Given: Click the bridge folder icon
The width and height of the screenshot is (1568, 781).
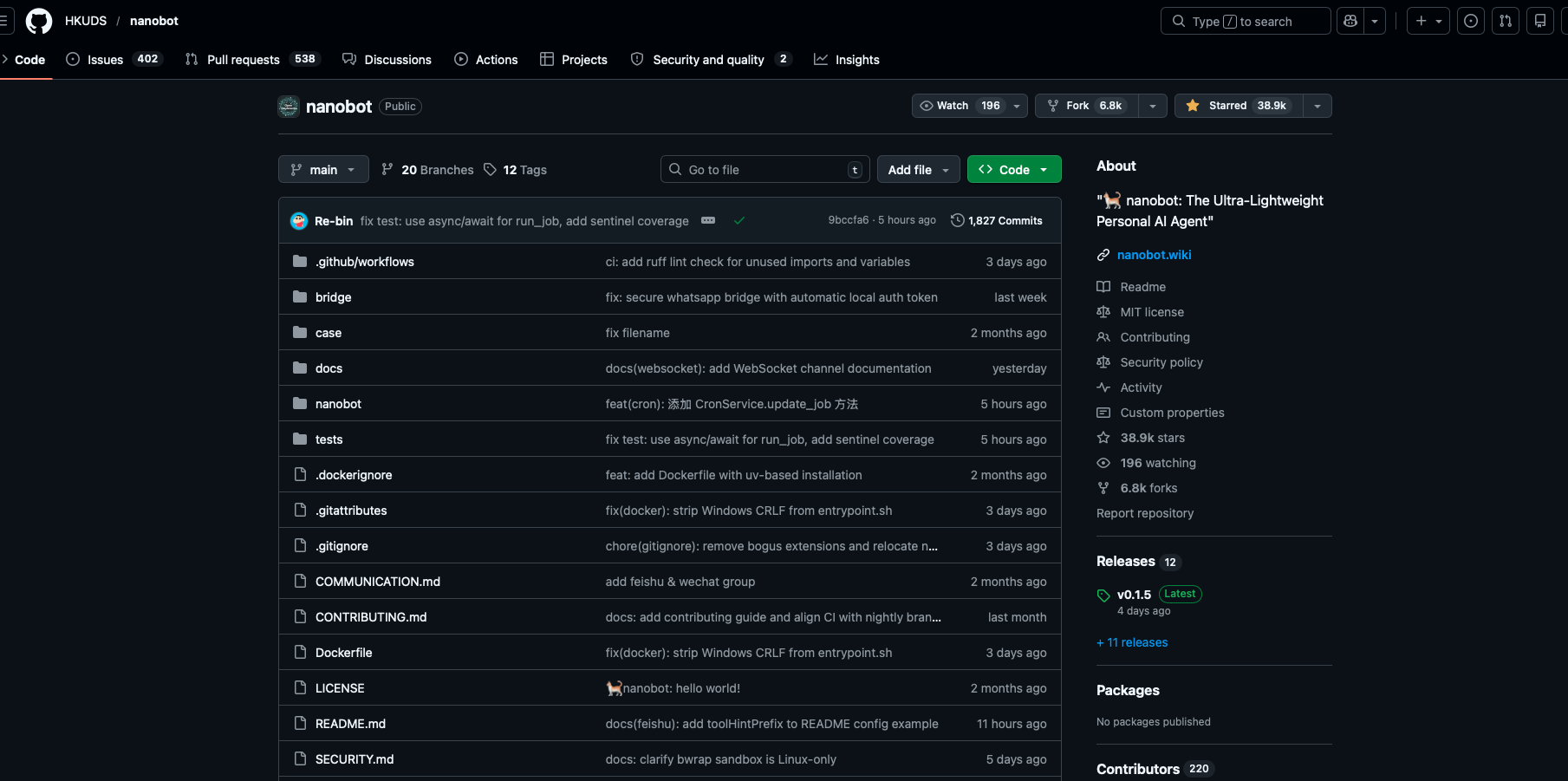Looking at the screenshot, I should click(300, 297).
